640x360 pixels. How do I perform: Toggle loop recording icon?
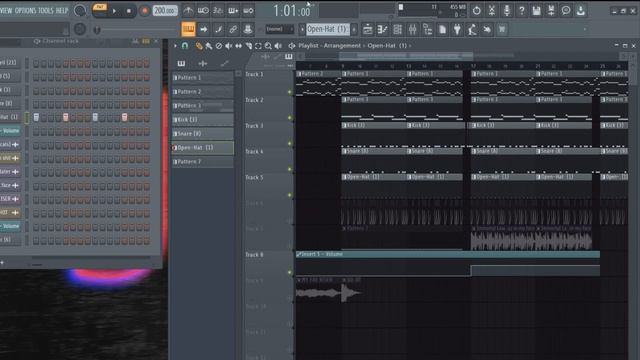248,11
